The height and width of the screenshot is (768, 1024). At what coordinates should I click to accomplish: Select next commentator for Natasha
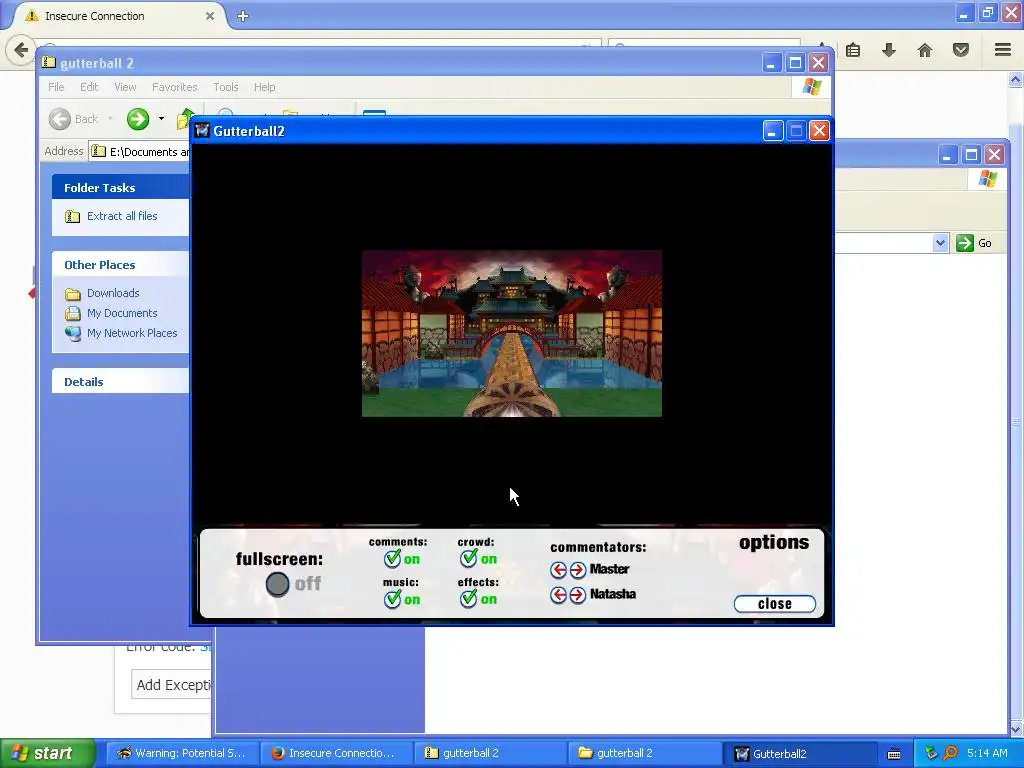pos(578,595)
